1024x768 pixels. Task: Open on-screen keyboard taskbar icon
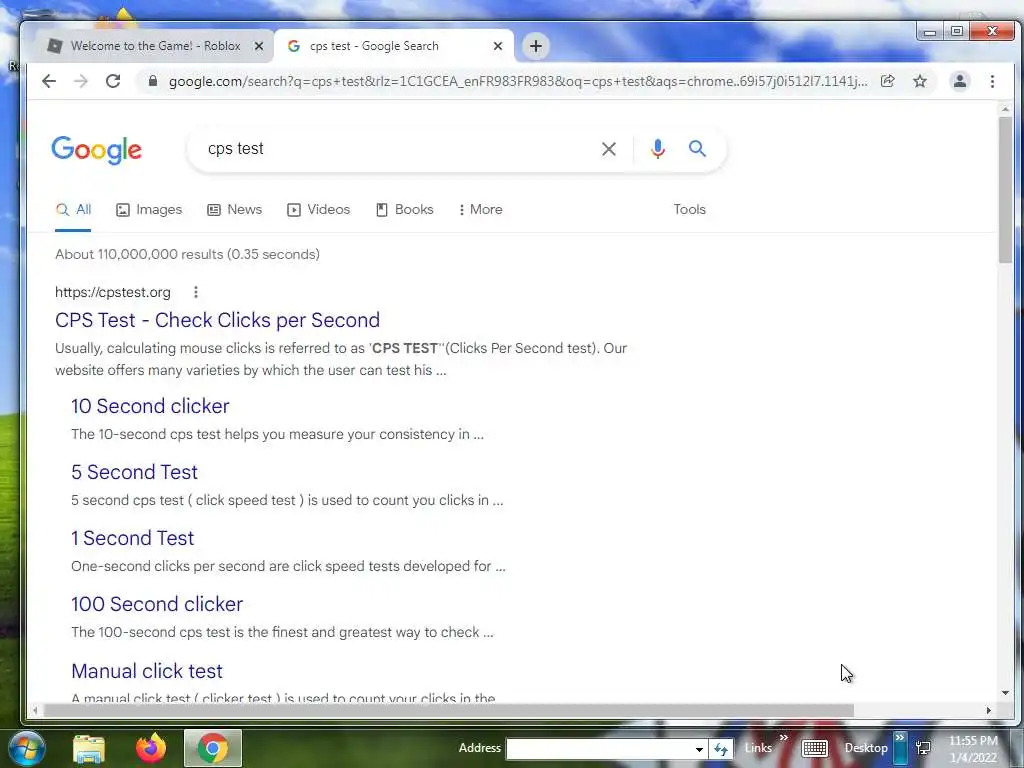pos(814,748)
